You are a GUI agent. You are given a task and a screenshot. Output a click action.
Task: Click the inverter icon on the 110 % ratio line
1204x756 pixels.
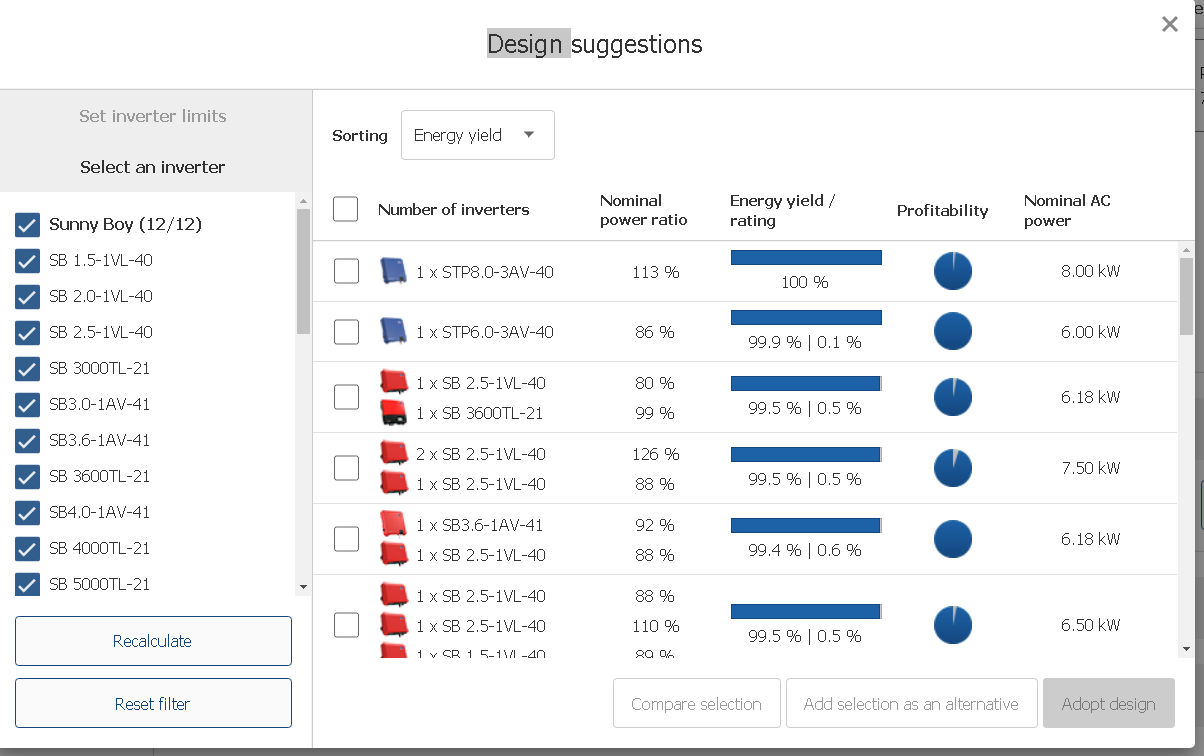394,626
